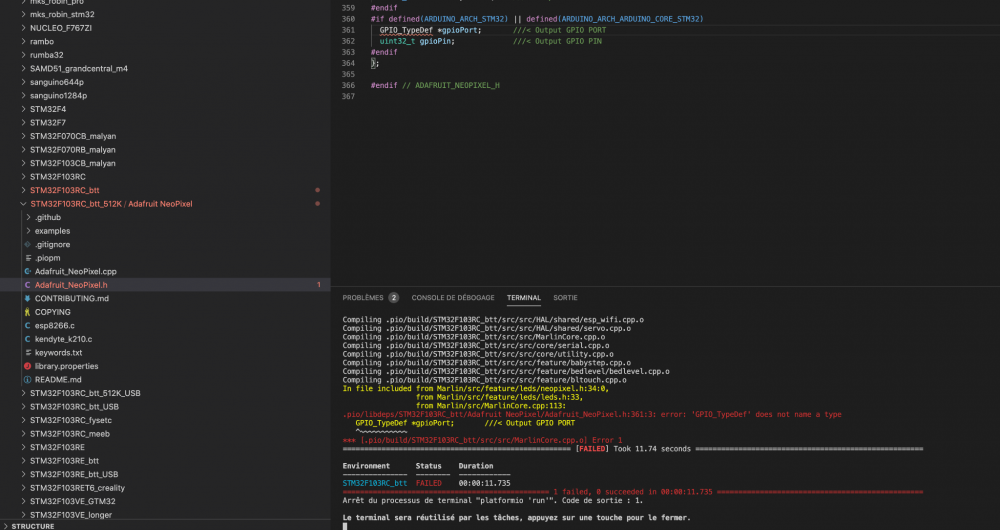Open the CONSOLE DE DÉBOGAGE tab
This screenshot has width=1000, height=530.
pos(453,298)
